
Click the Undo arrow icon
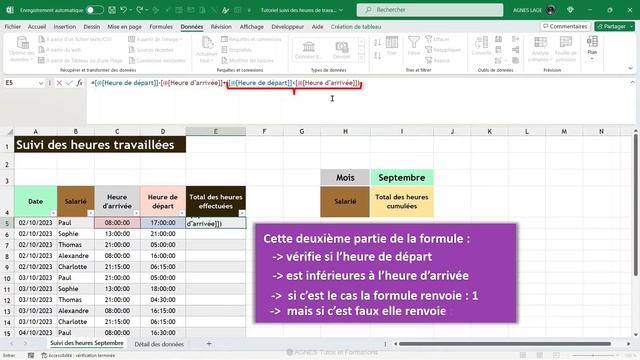point(123,10)
